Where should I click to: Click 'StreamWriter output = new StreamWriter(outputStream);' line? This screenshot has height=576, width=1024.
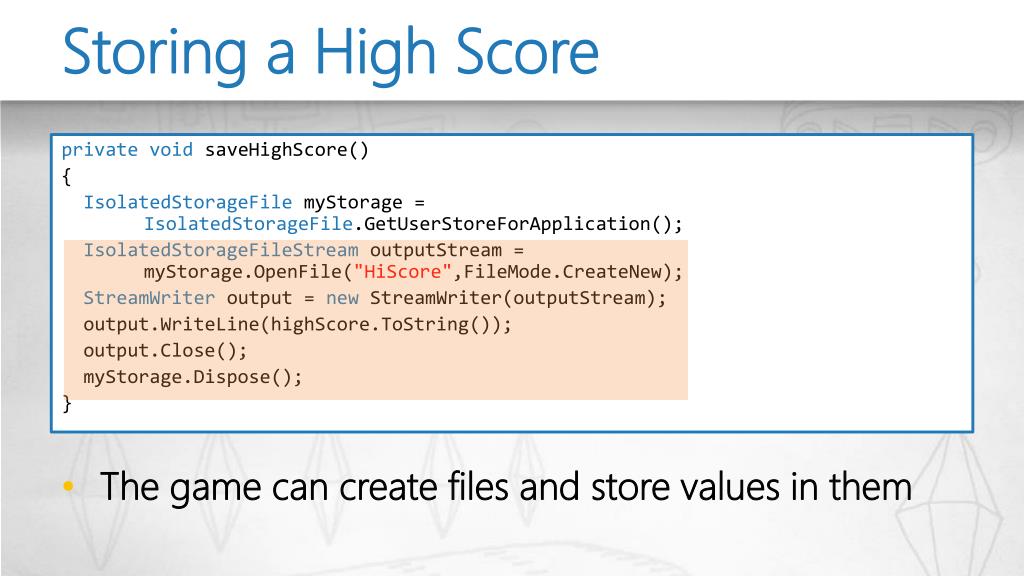coord(375,298)
